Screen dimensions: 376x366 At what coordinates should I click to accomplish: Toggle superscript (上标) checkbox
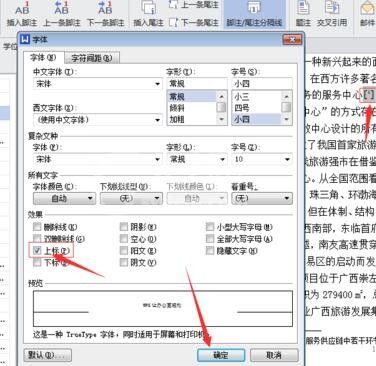tap(37, 250)
